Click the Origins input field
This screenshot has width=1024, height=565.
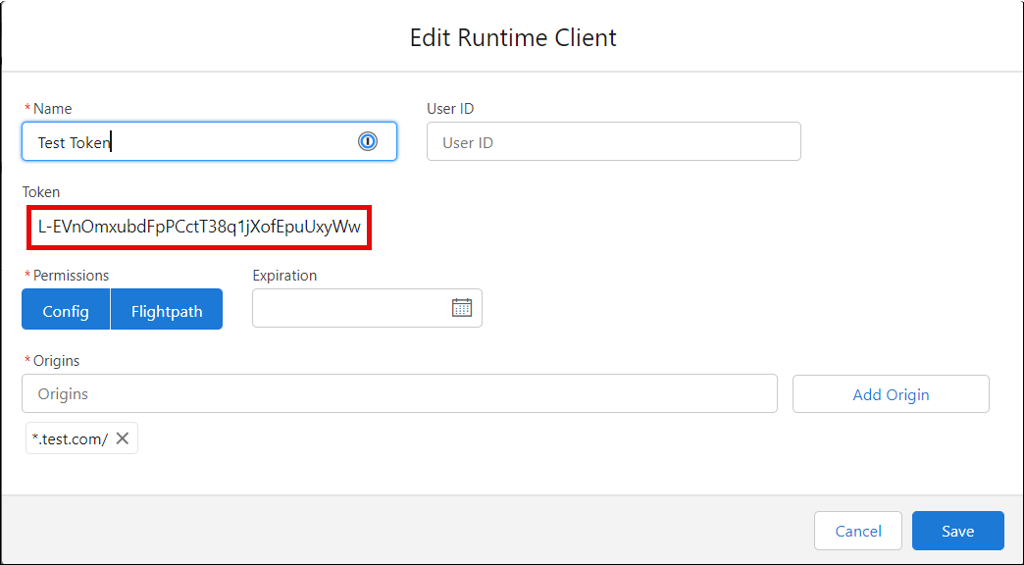400,393
